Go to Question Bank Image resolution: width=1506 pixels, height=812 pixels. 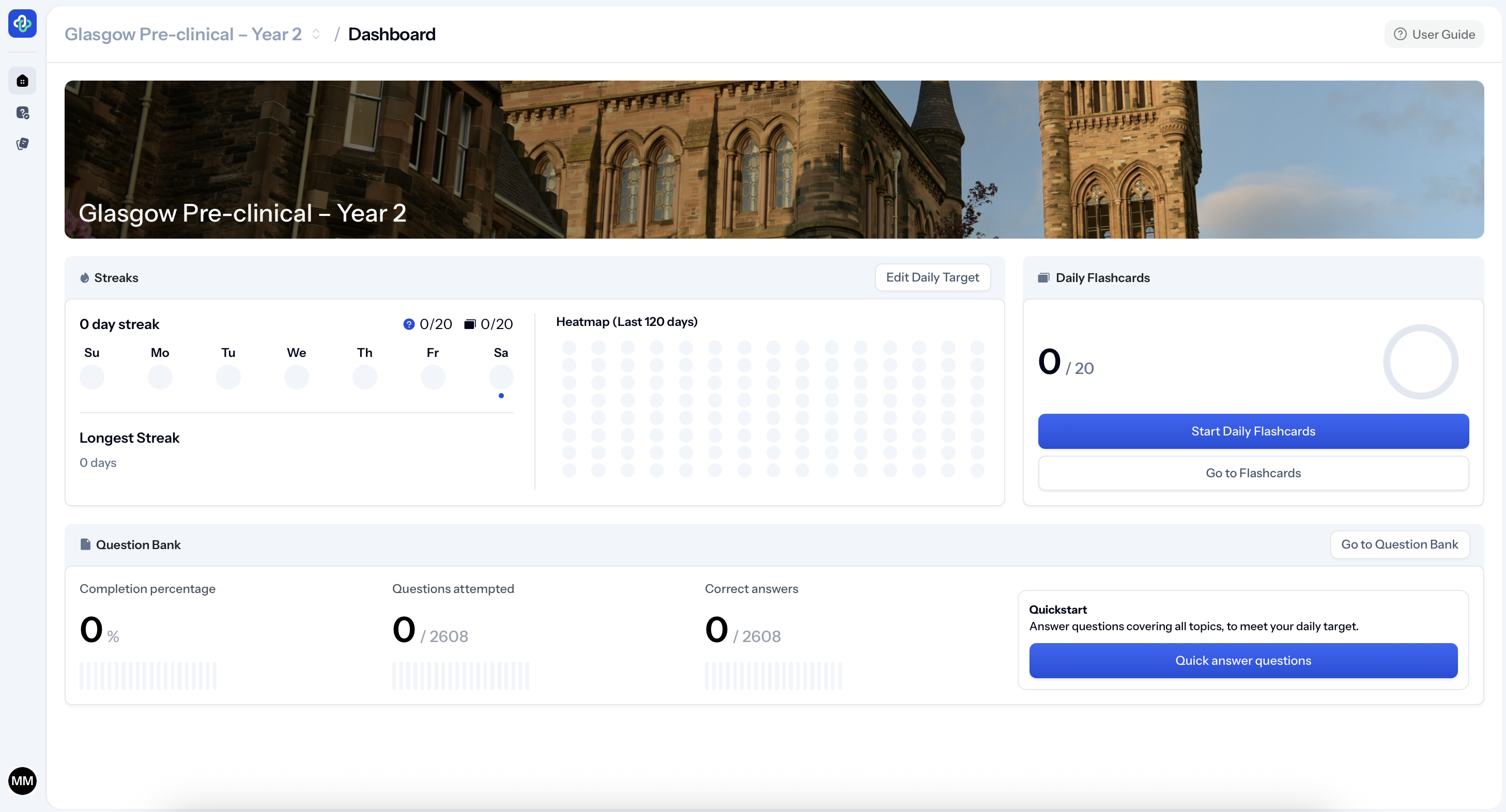pyautogui.click(x=1399, y=544)
